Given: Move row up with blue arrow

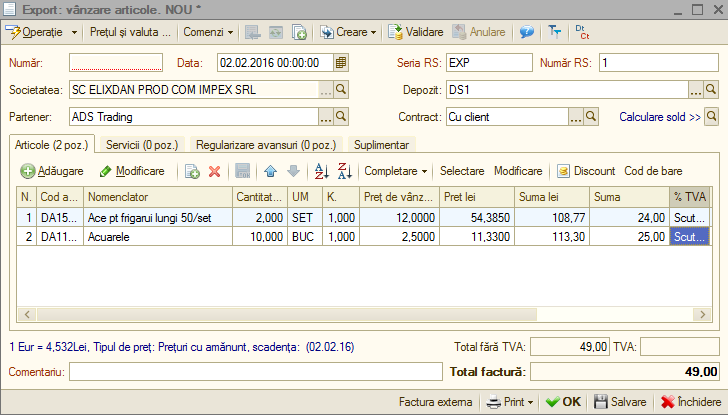Looking at the screenshot, I should 271,171.
